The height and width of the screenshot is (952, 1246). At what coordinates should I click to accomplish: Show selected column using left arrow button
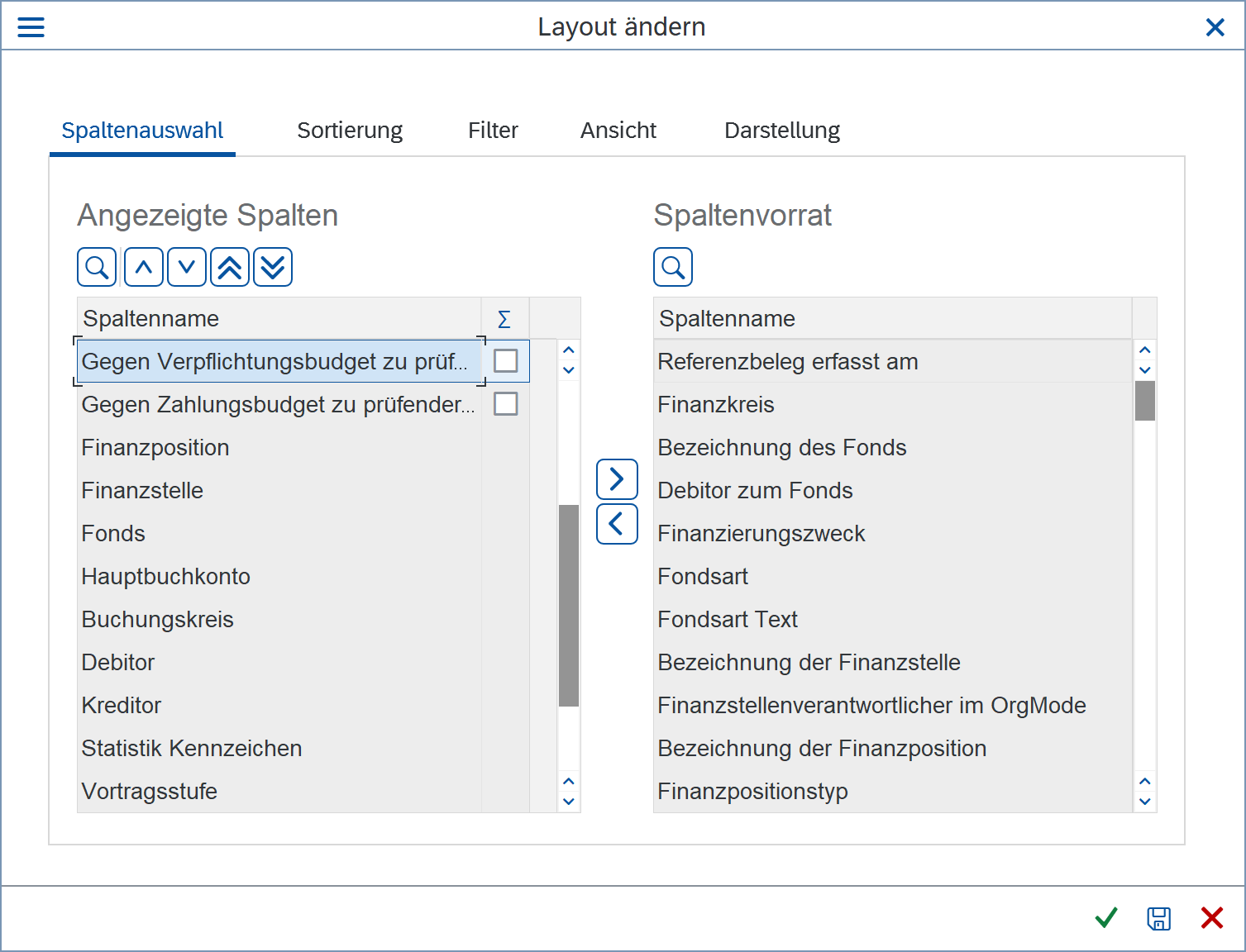point(617,524)
